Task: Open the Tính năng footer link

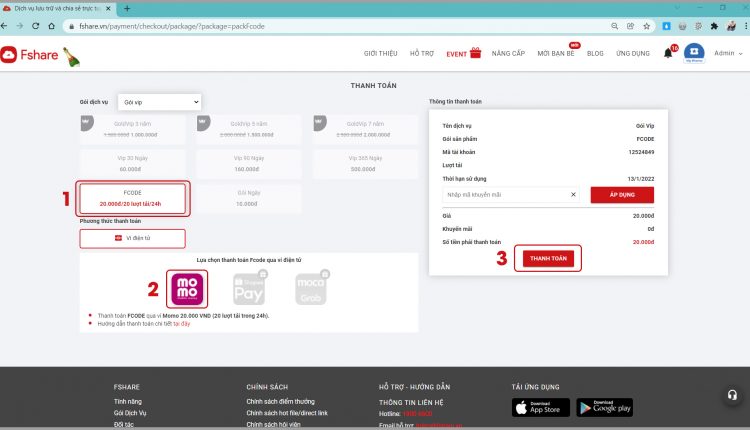Action: pos(128,401)
